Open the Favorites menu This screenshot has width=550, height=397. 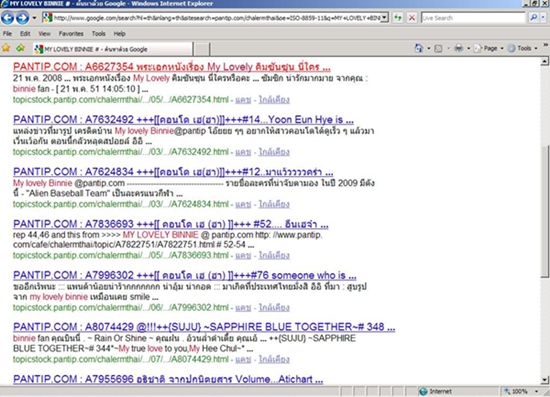(x=71, y=34)
